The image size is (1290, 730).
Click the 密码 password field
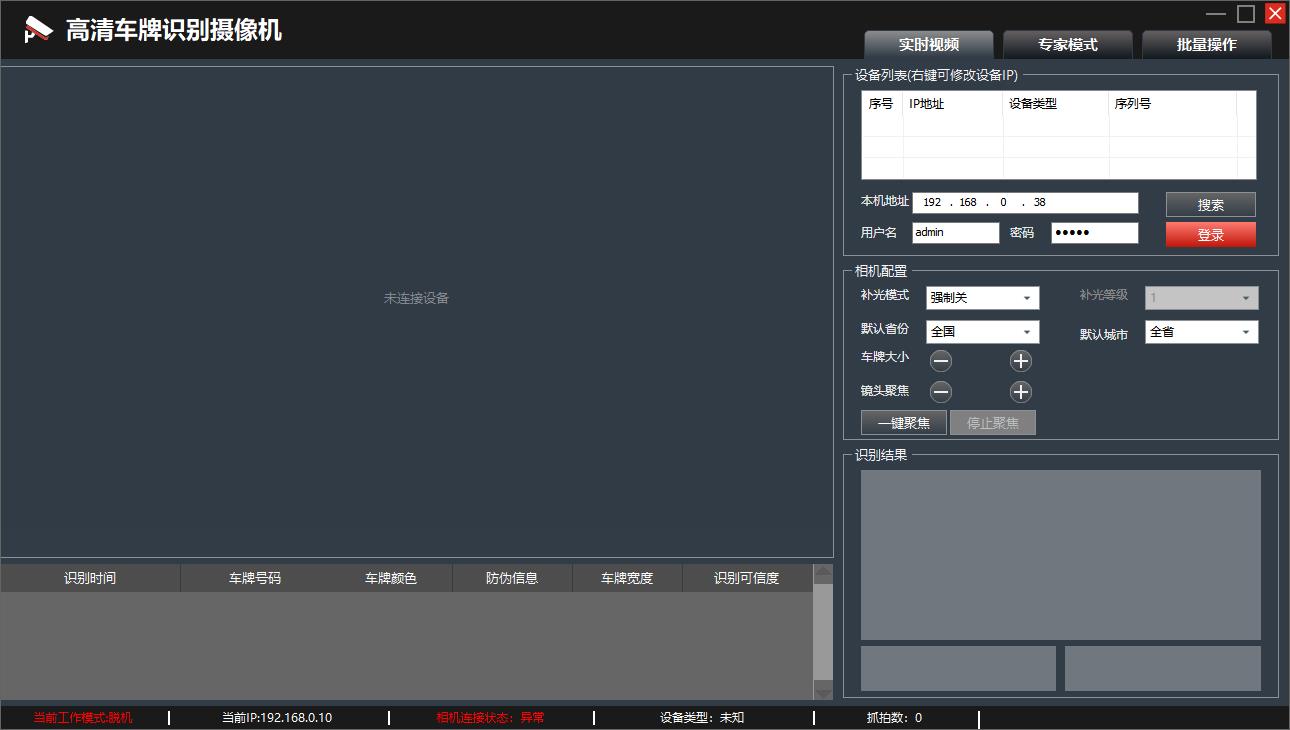pyautogui.click(x=1094, y=233)
